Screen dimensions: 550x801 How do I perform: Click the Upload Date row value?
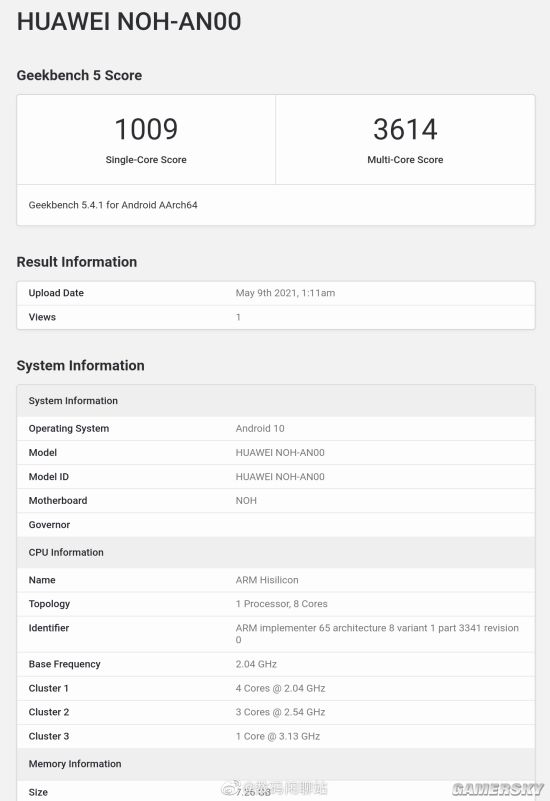[x=285, y=293]
